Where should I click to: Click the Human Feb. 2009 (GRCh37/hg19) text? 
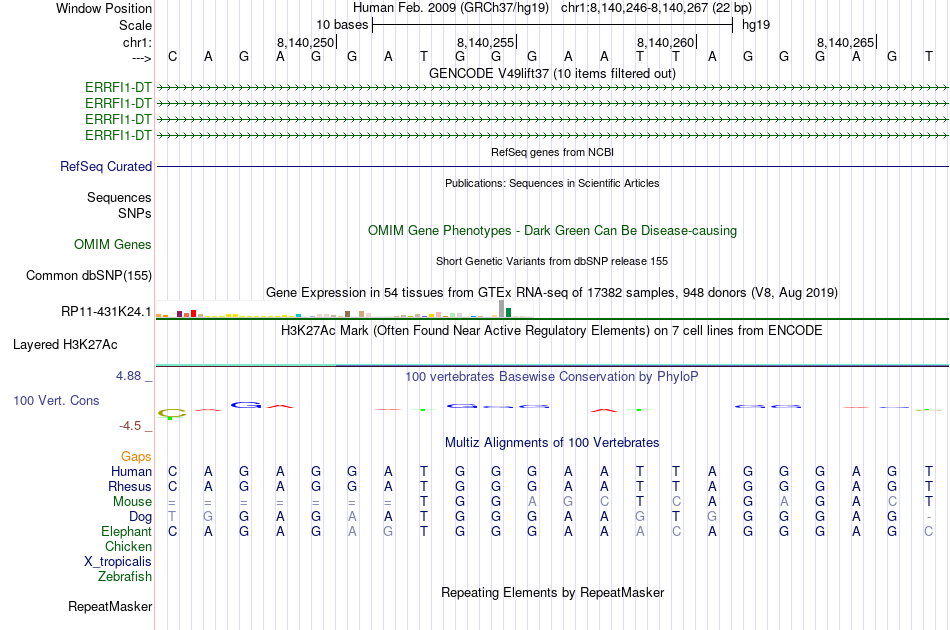pyautogui.click(x=451, y=8)
